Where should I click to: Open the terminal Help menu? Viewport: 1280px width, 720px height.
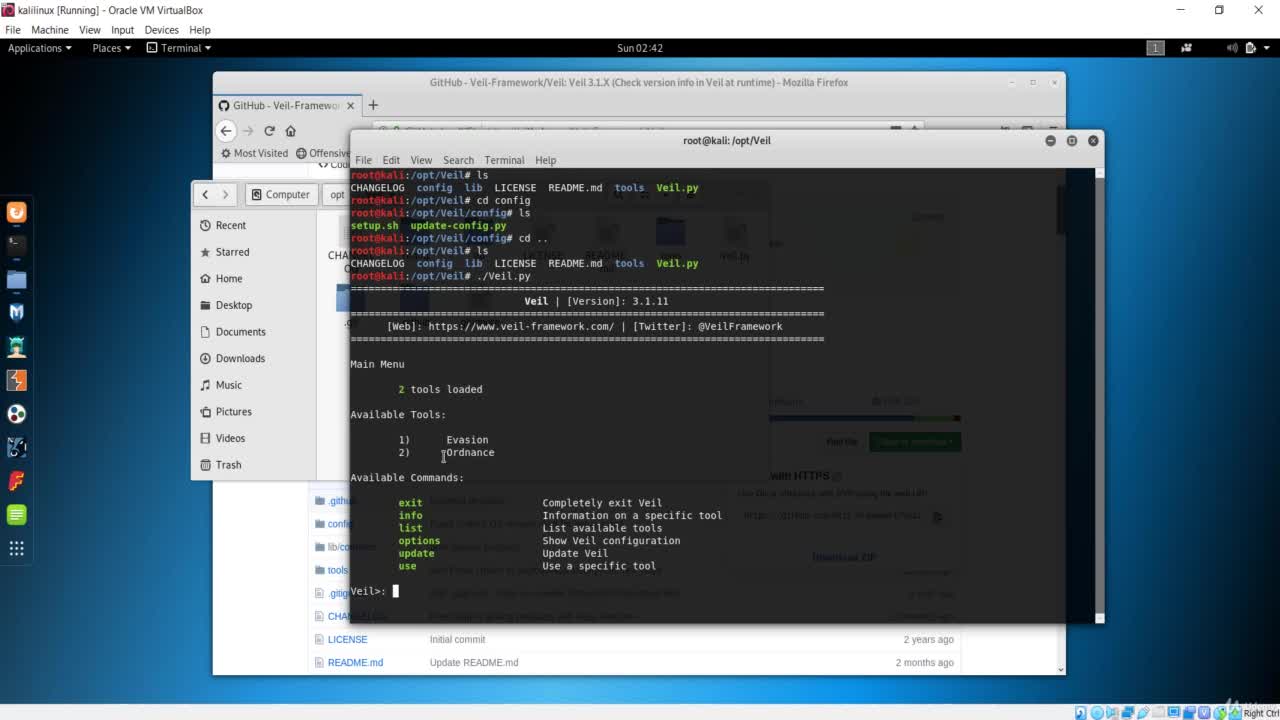tap(545, 160)
